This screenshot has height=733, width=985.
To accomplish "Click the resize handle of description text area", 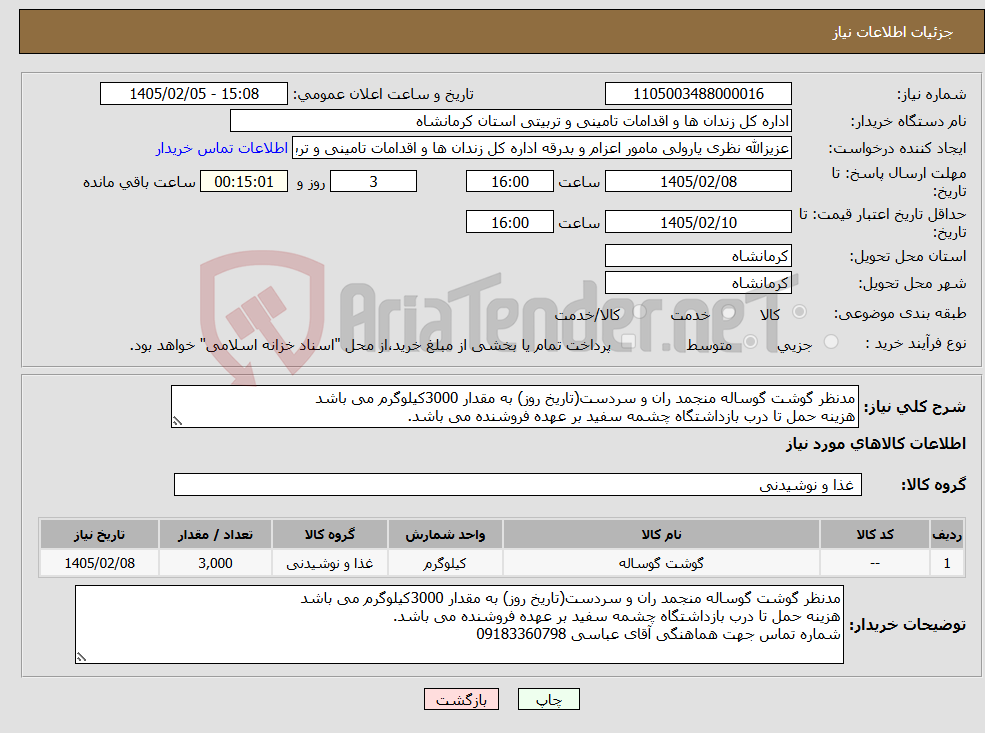I will click(177, 421).
